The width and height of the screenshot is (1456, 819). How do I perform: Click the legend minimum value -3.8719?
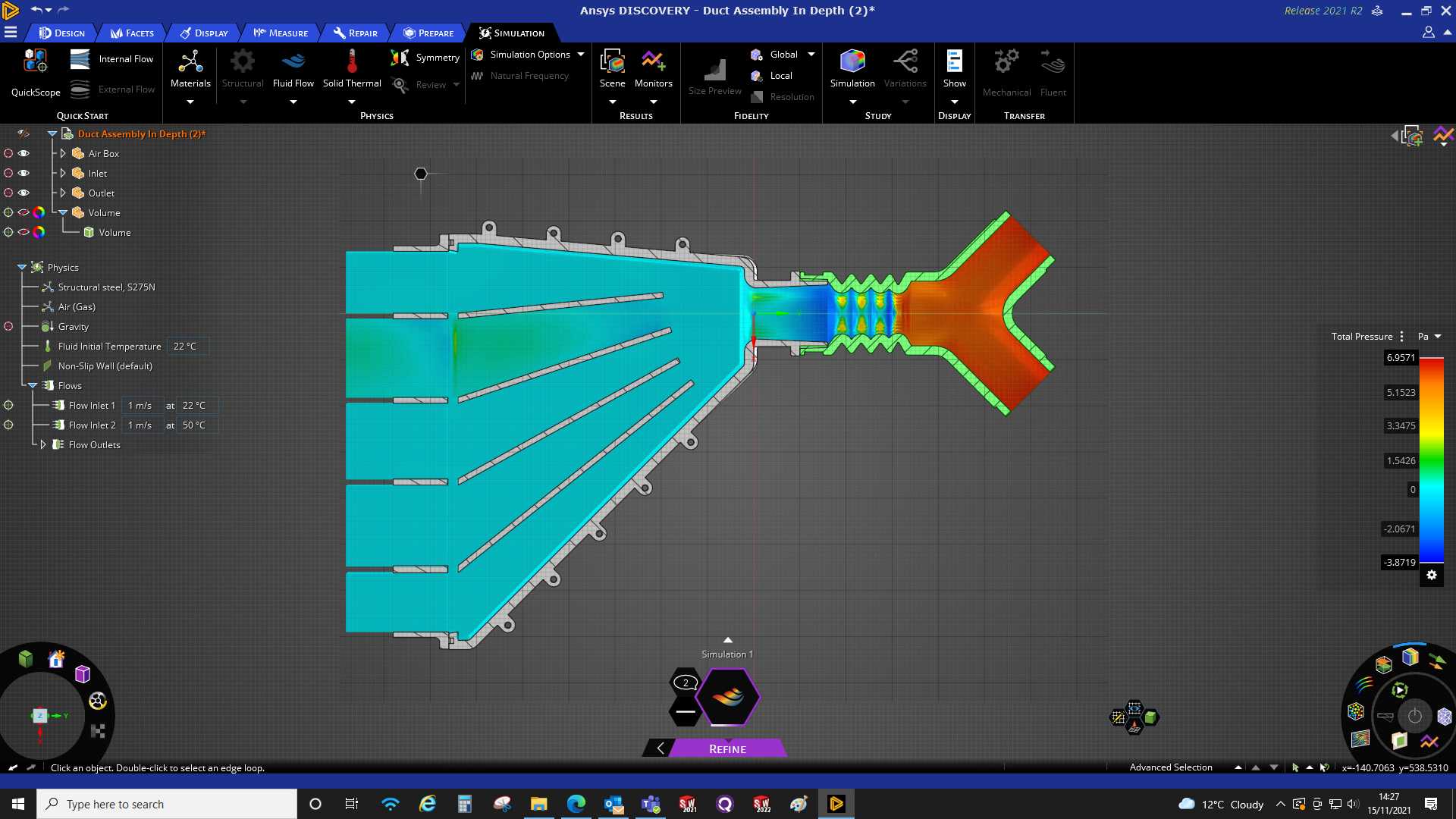click(1399, 562)
